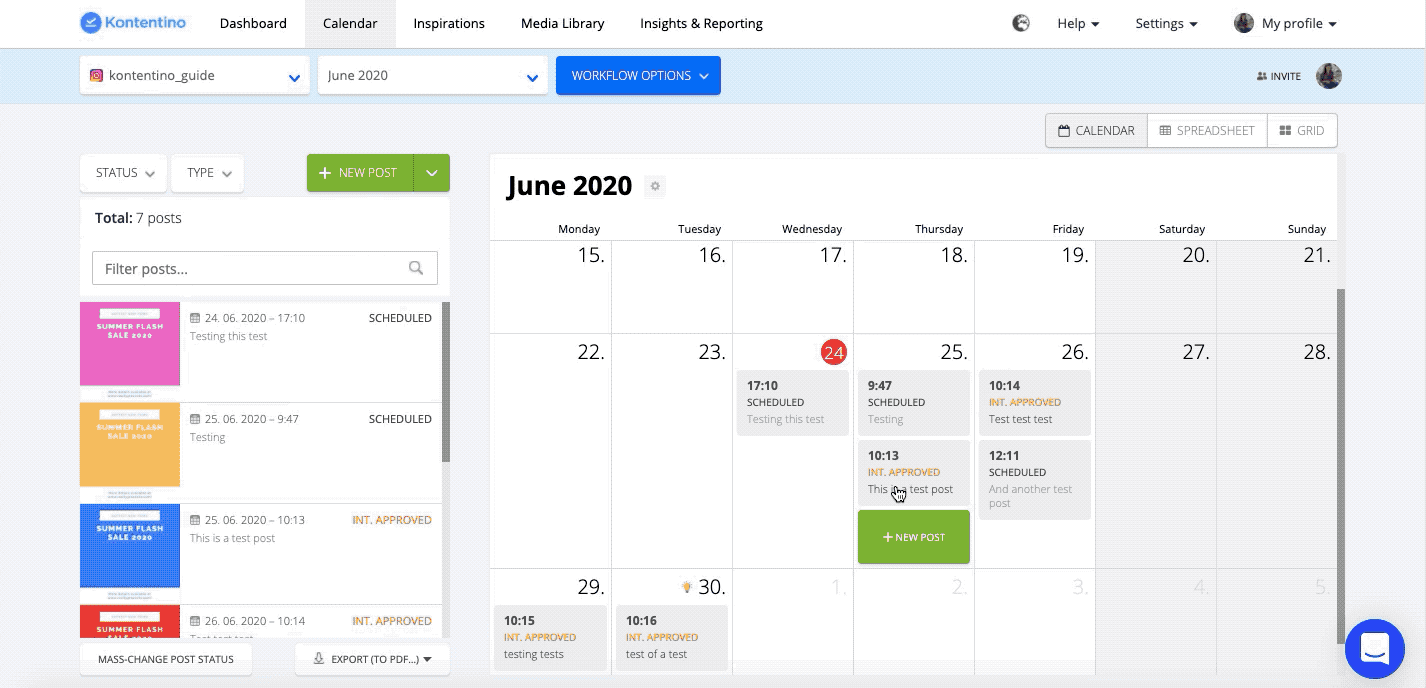Click the Invite people icon
Image resolution: width=1426 pixels, height=688 pixels.
1261,76
